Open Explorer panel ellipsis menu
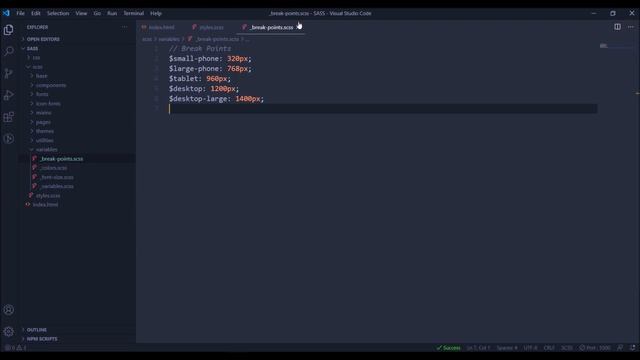Viewport: 640px width, 360px height. (124, 27)
